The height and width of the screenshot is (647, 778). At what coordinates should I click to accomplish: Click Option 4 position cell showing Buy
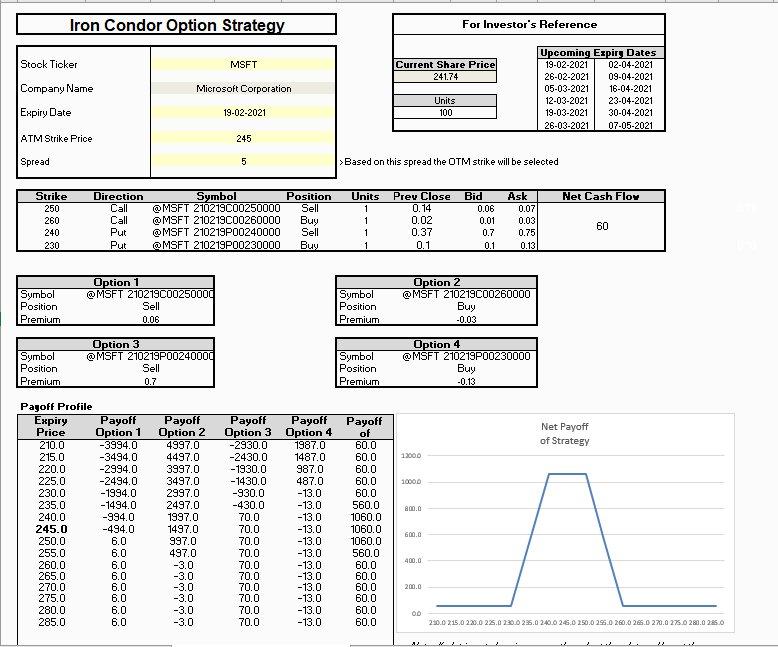(x=466, y=368)
